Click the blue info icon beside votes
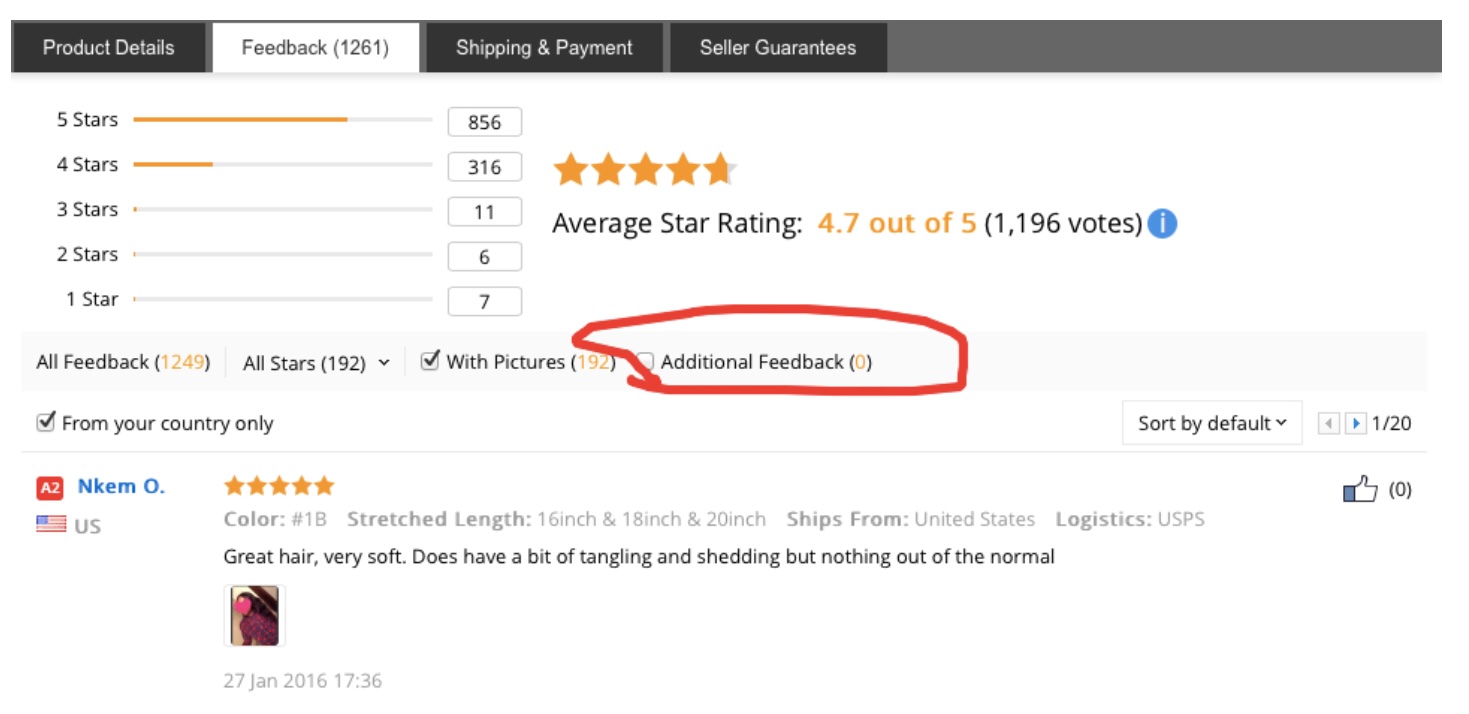This screenshot has width=1469, height=714. [1162, 223]
